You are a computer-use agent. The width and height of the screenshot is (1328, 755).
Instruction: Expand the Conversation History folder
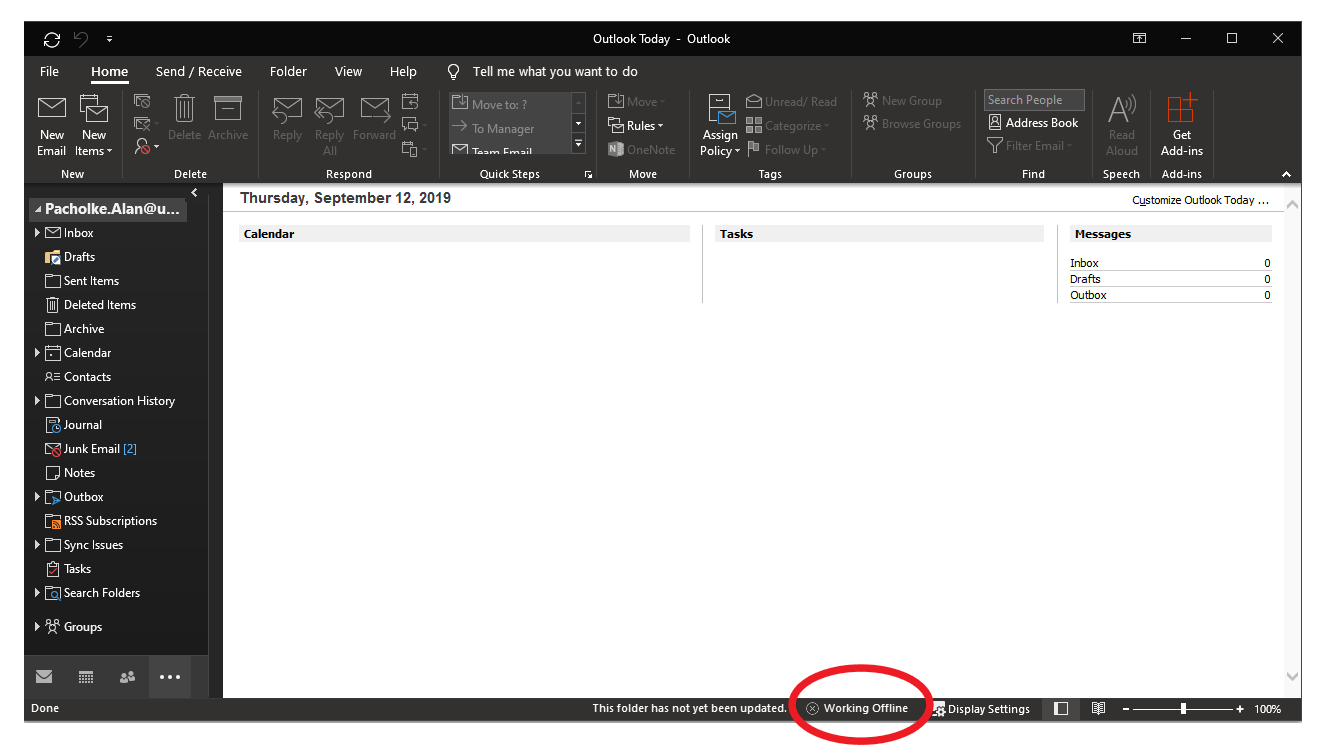(38, 401)
